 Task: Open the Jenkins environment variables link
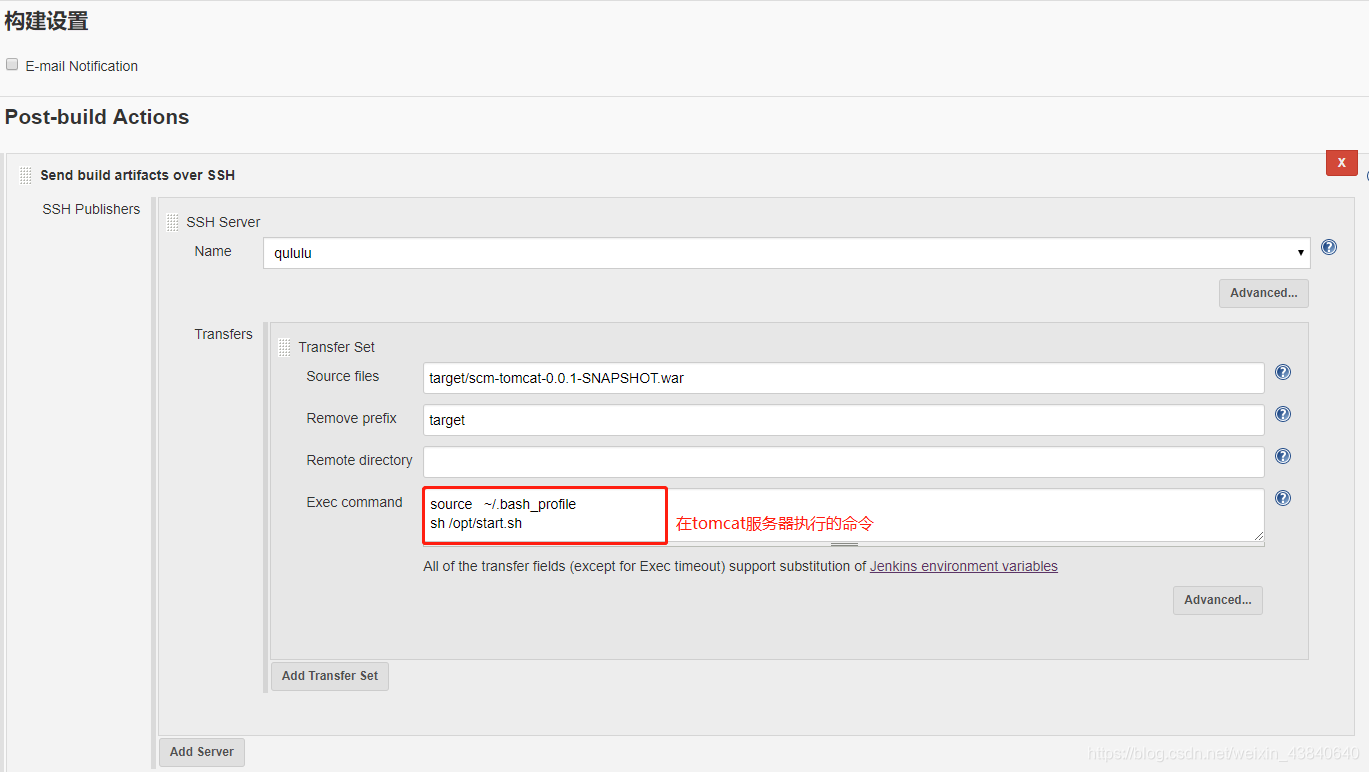point(964,566)
